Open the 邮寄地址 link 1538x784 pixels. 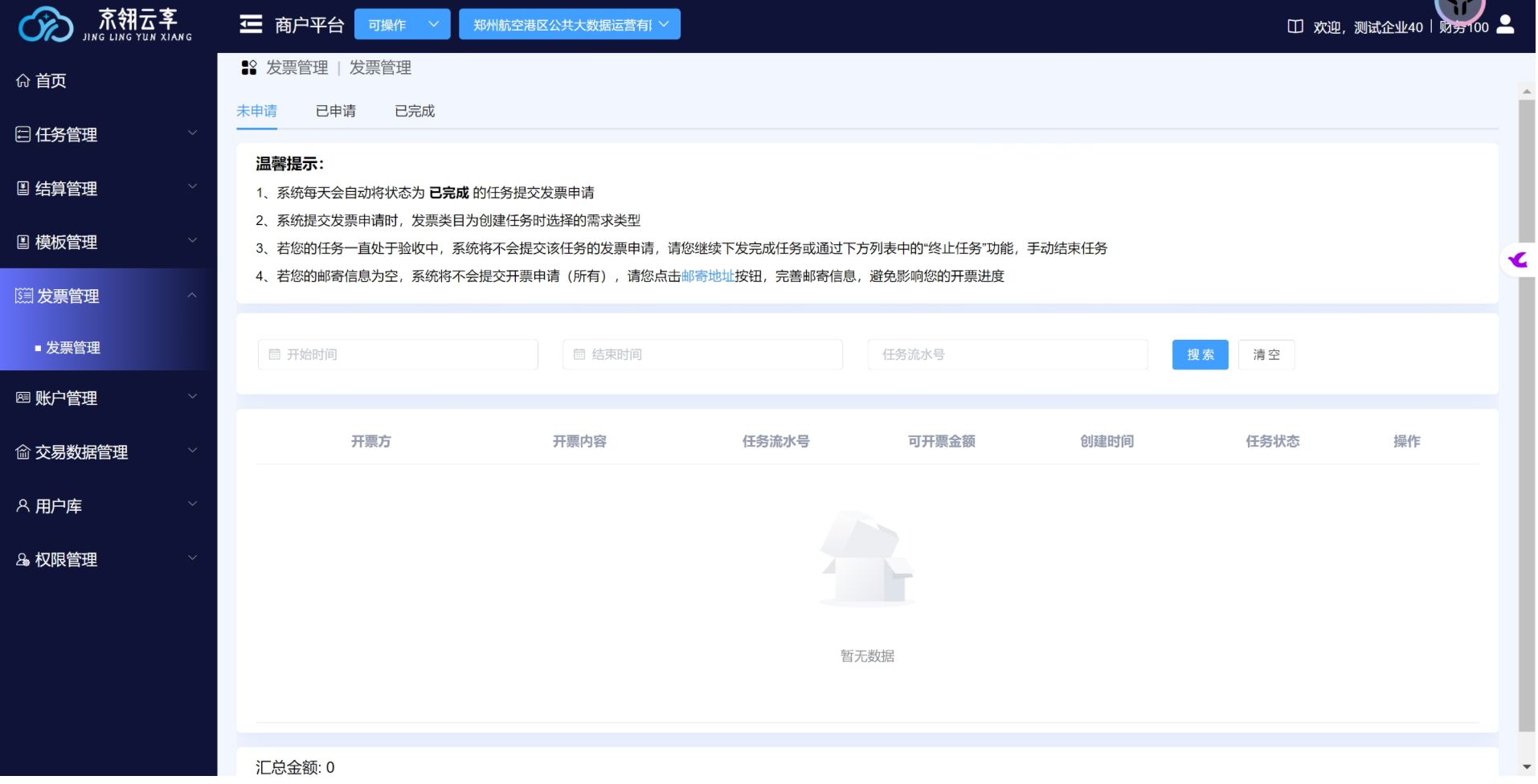707,276
